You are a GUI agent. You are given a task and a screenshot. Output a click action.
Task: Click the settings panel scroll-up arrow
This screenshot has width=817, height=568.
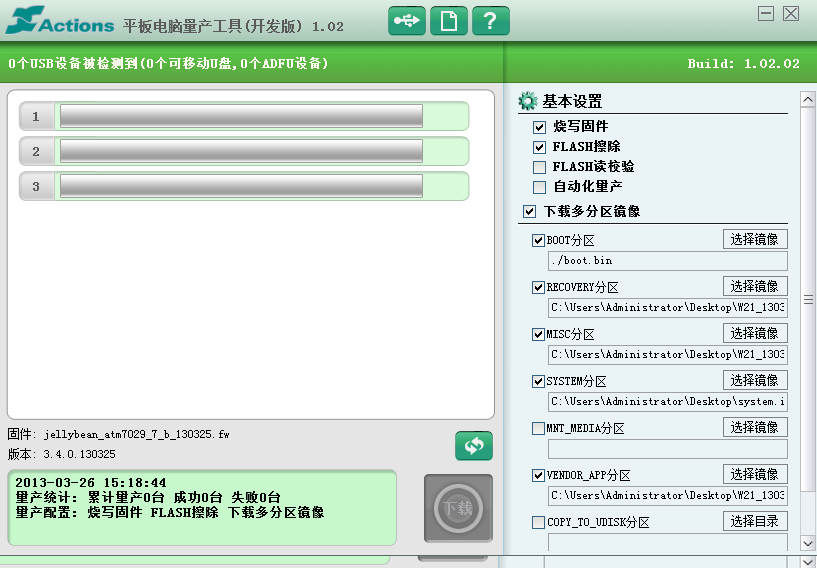tap(808, 99)
